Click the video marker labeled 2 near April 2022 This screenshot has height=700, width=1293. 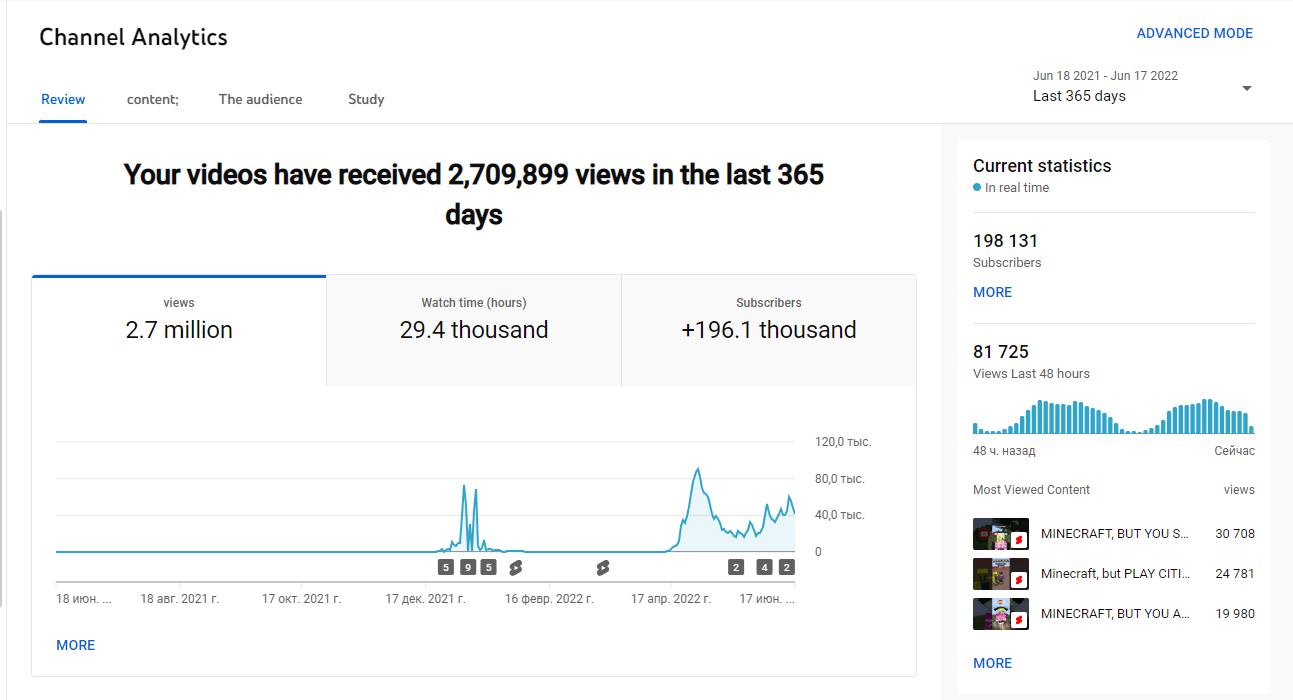point(736,568)
